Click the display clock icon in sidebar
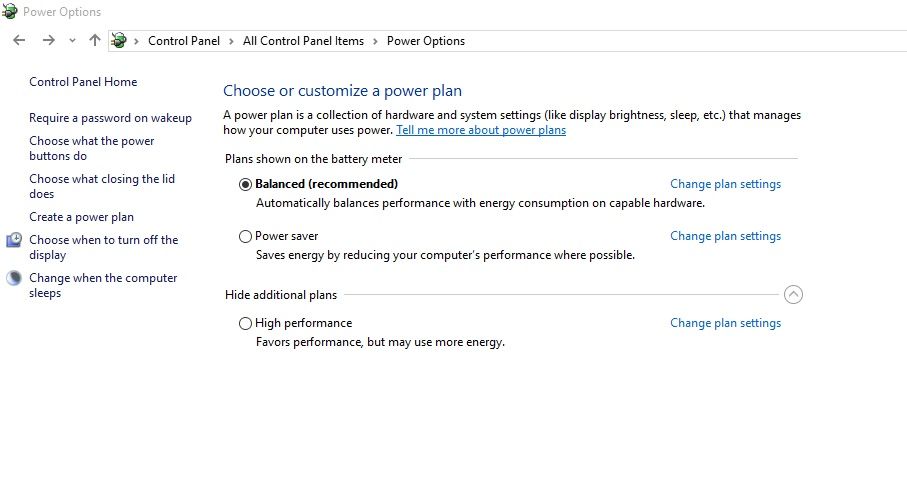The height and width of the screenshot is (480, 907). (14, 240)
